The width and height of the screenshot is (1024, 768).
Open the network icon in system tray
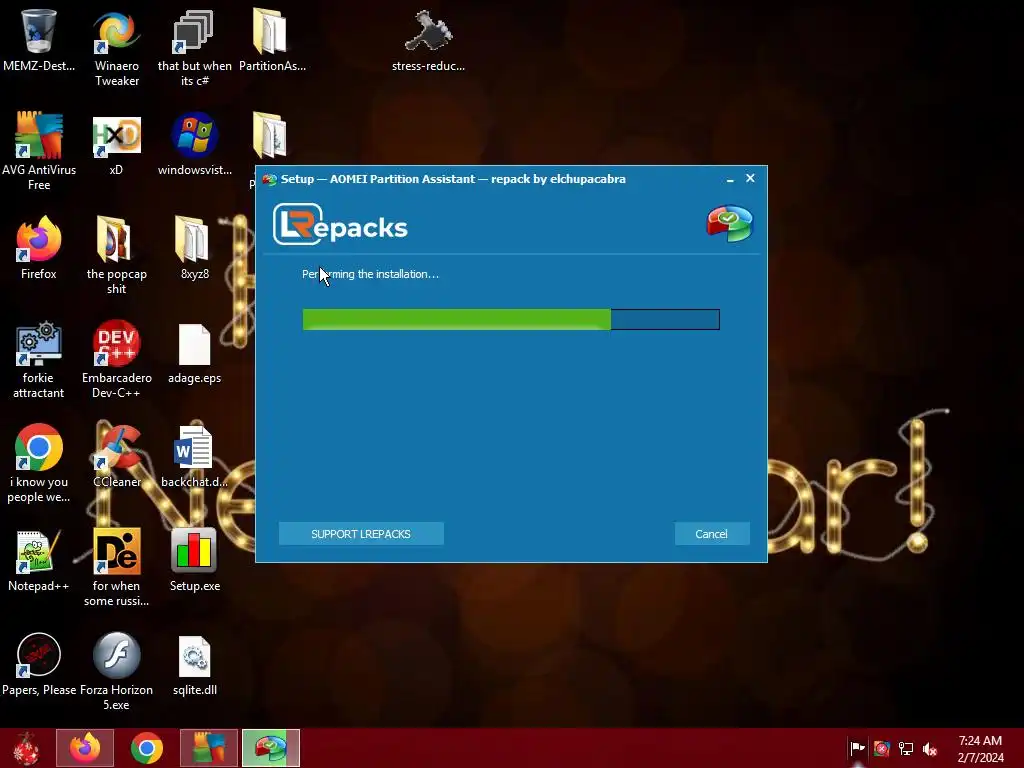coord(906,748)
